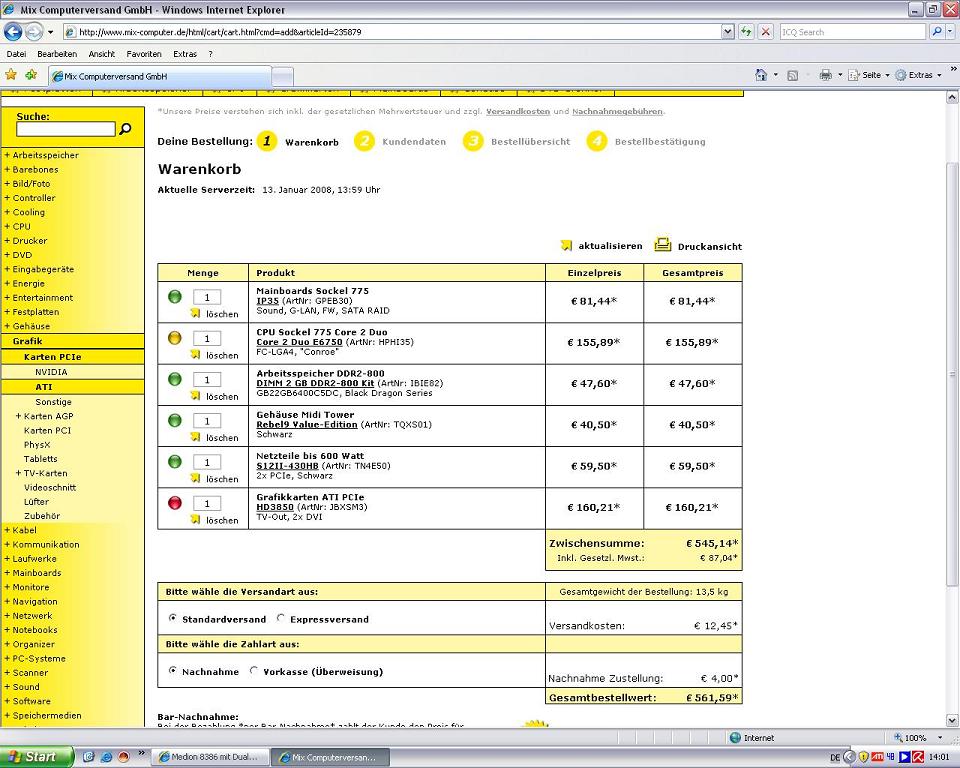Click löschen icon for the IP35 mainboard
960x768 pixels.
point(195,313)
